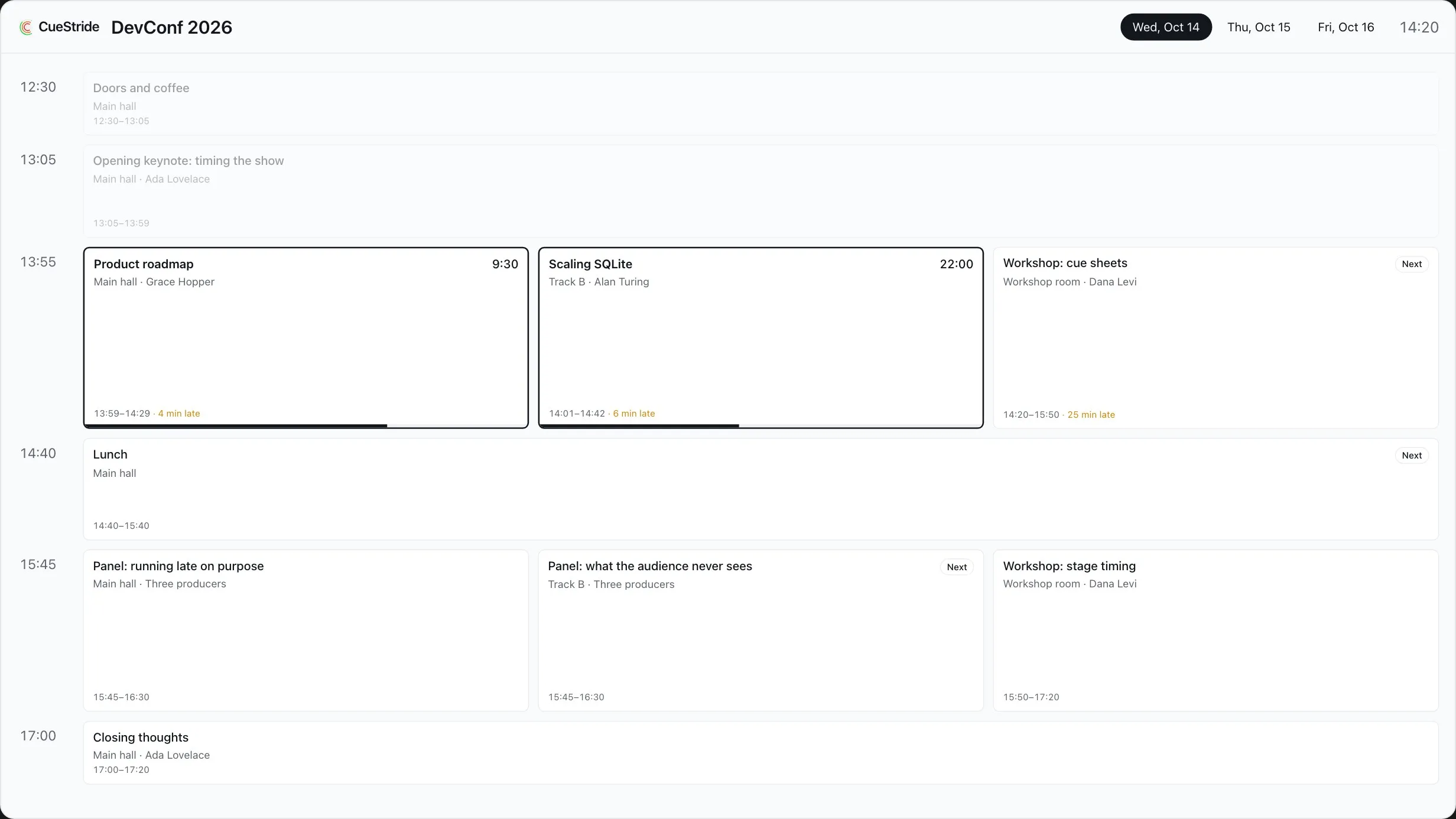The image size is (1456, 819).
Task: Click the 14:40–15:40 time range
Action: (121, 526)
